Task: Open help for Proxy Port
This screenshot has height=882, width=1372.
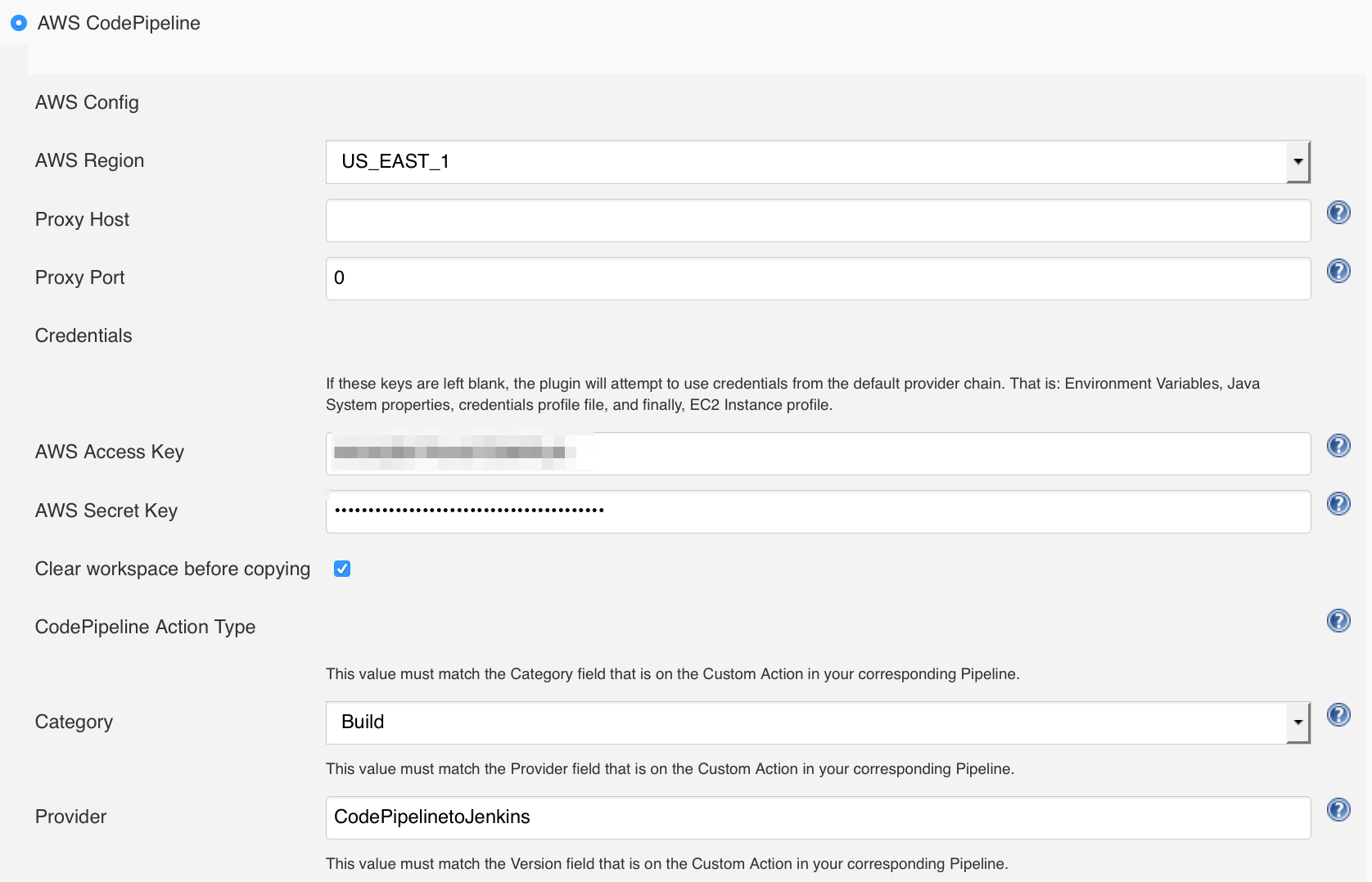Action: tap(1338, 271)
